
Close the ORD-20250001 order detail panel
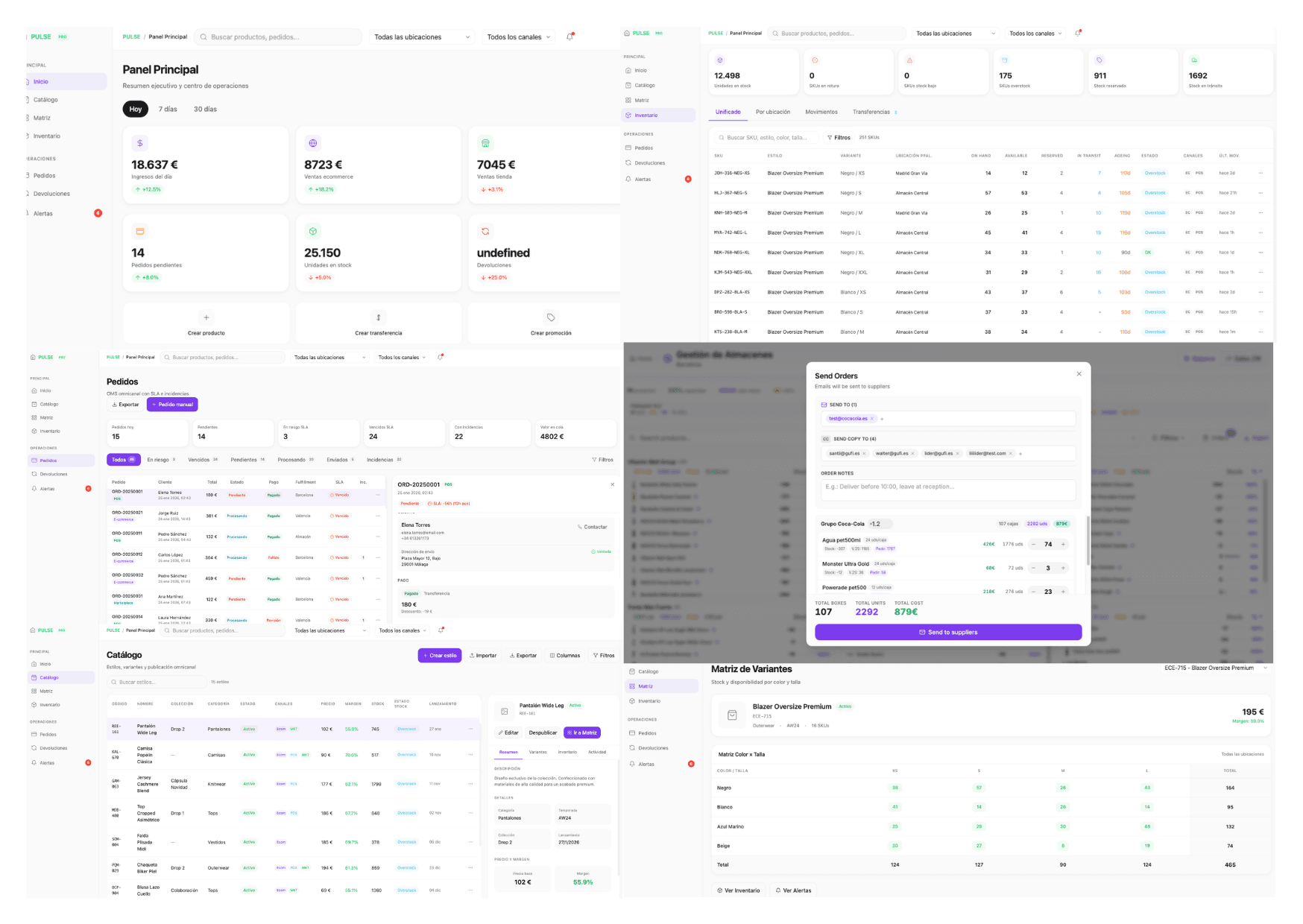613,484
